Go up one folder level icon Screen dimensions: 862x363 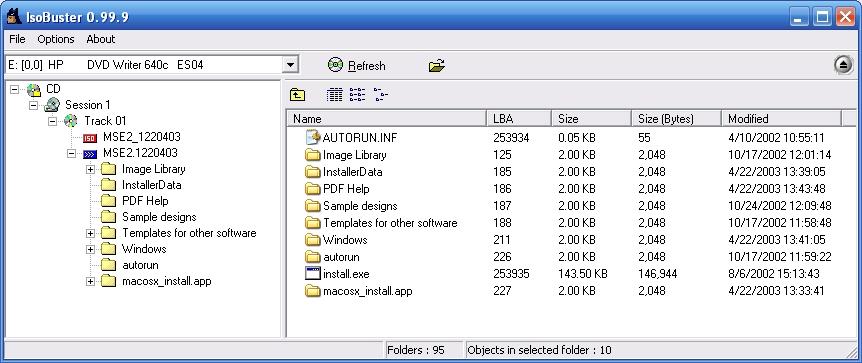(x=297, y=95)
